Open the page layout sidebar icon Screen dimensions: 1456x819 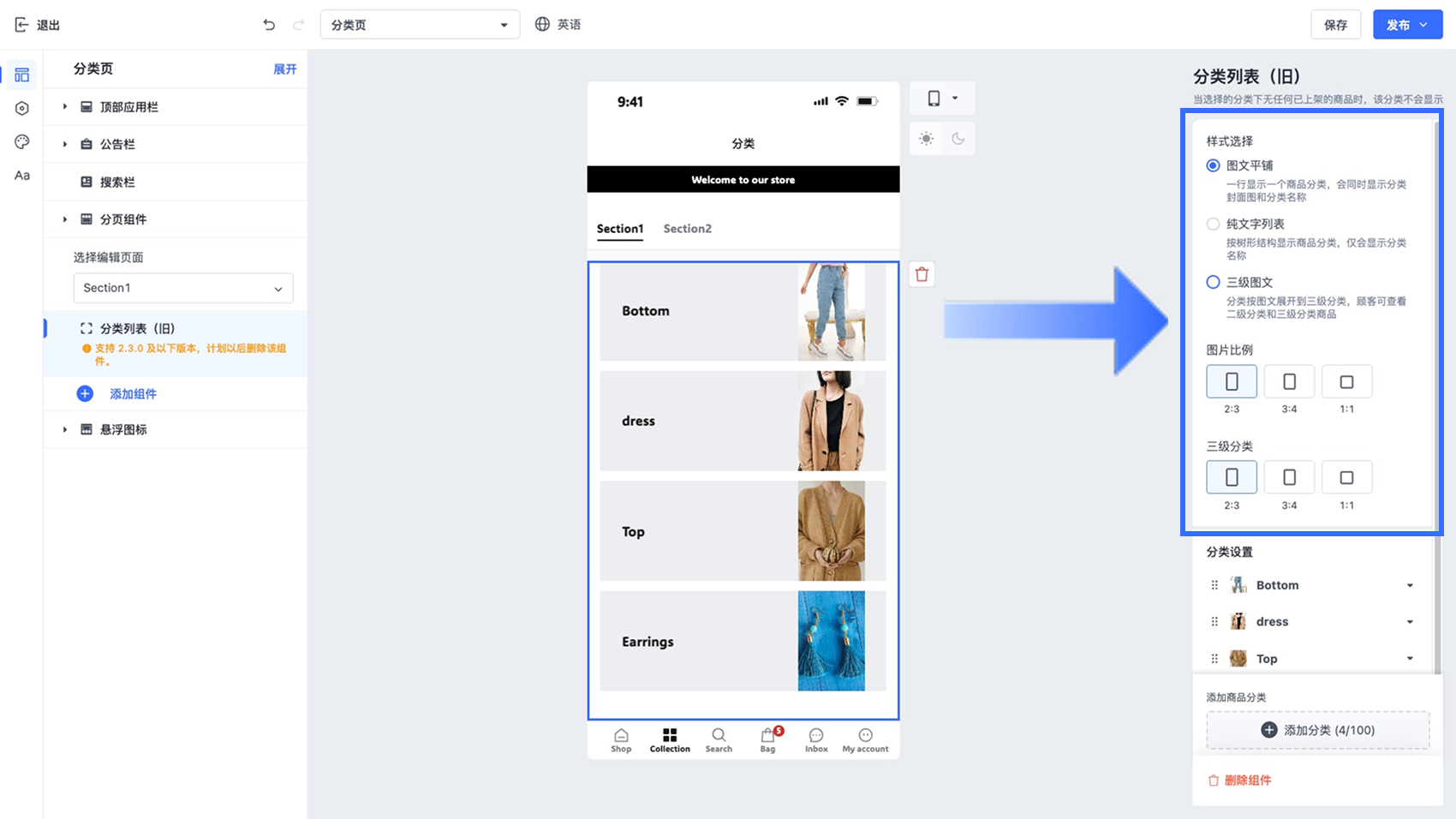point(22,75)
